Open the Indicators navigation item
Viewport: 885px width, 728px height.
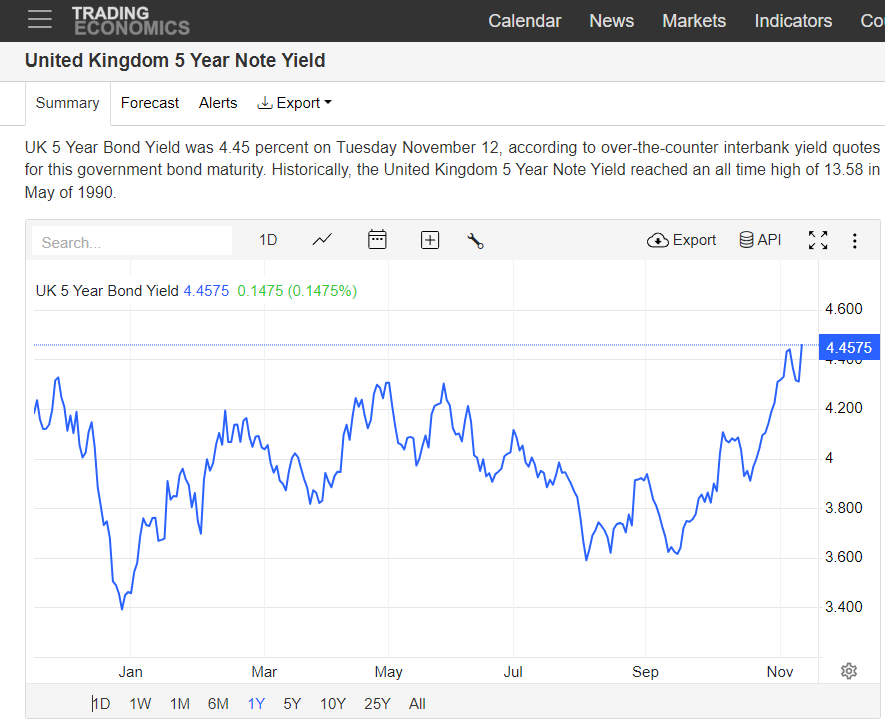click(793, 21)
